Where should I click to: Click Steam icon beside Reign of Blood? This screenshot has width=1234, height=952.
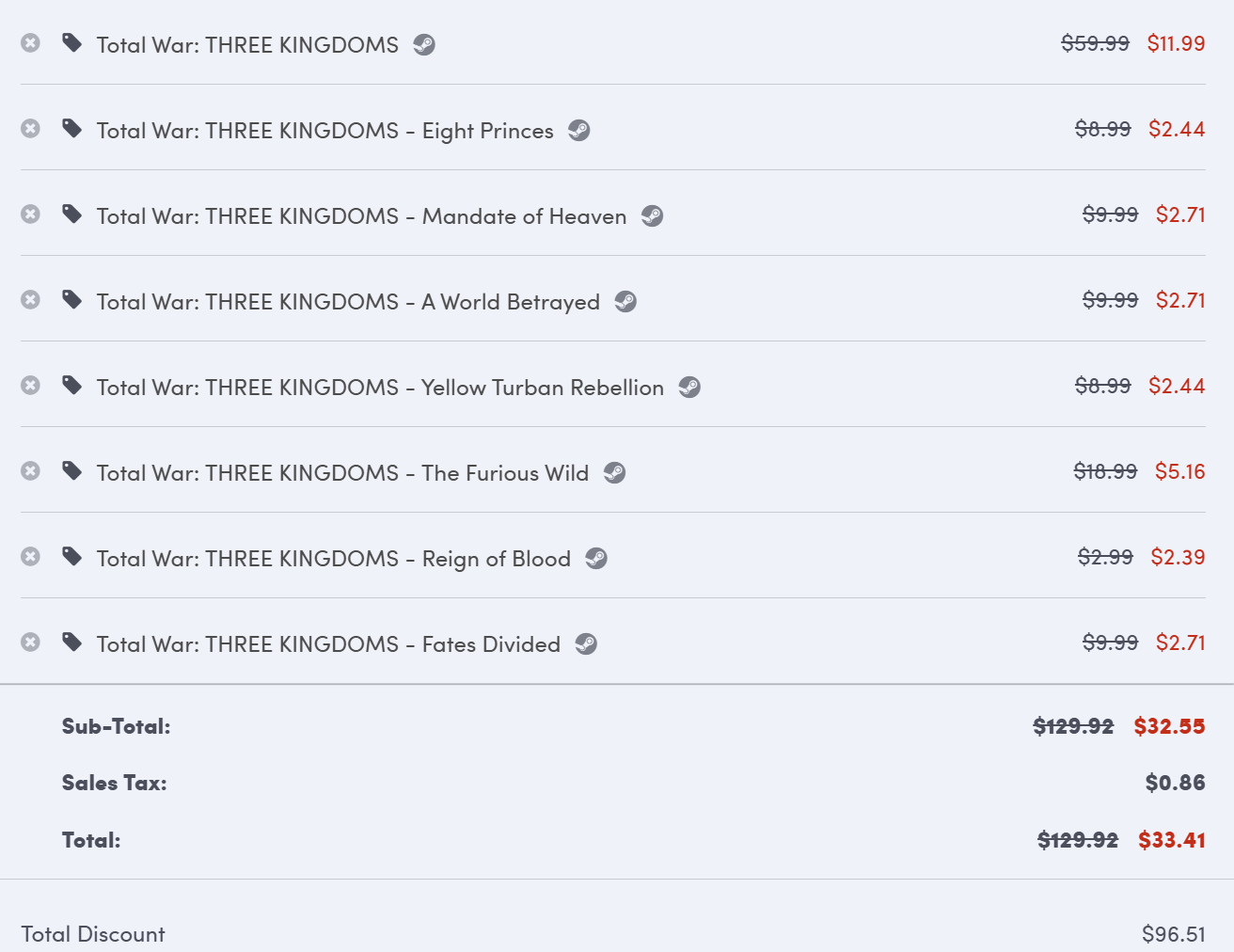[x=596, y=559]
